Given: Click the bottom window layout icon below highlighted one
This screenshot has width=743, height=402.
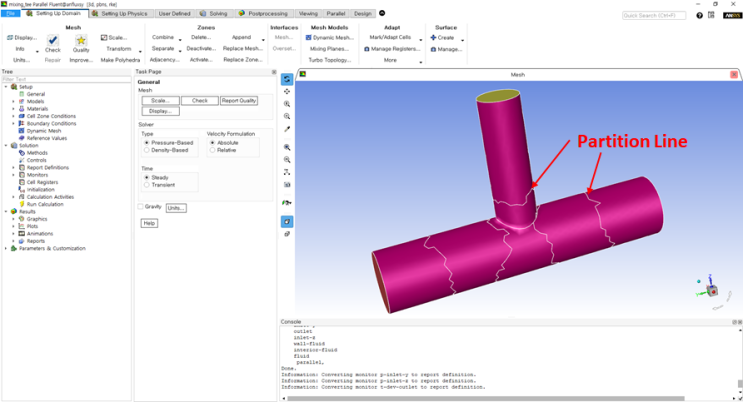Looking at the screenshot, I should pyautogui.click(x=287, y=234).
